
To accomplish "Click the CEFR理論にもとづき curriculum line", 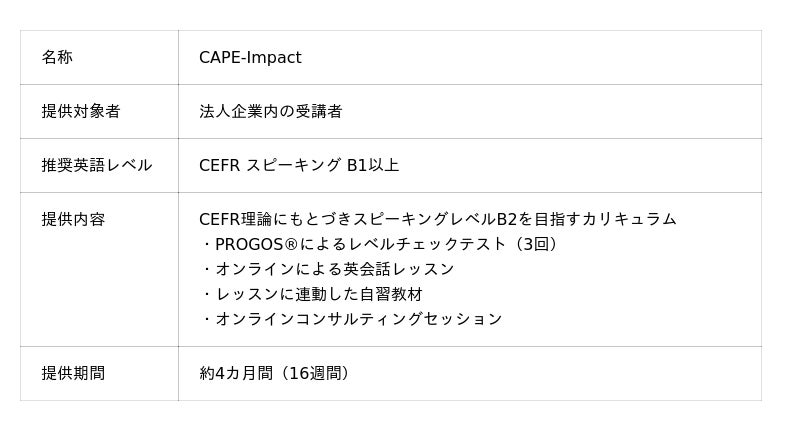I will pos(437,219).
